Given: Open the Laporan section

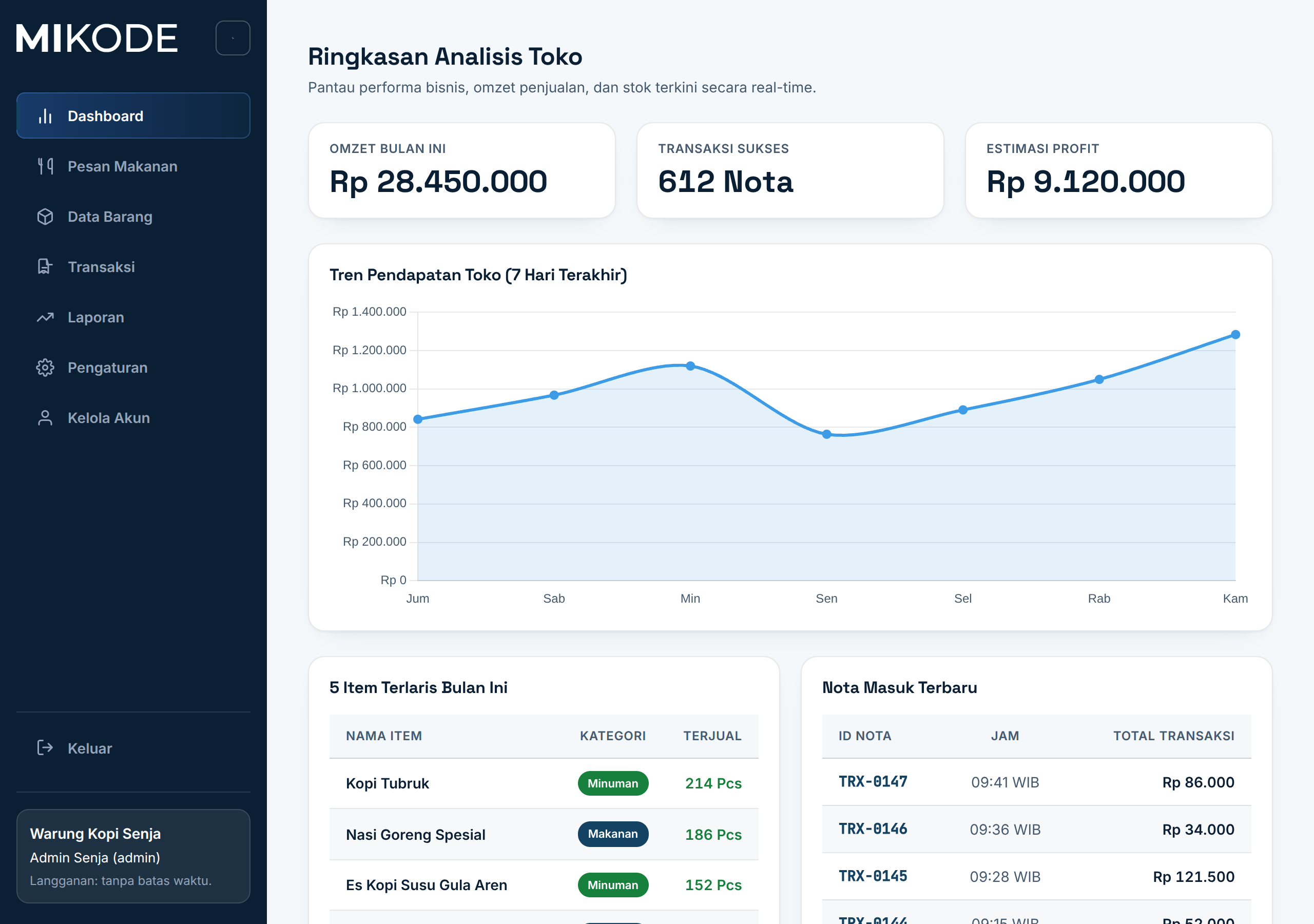Looking at the screenshot, I should click(133, 317).
